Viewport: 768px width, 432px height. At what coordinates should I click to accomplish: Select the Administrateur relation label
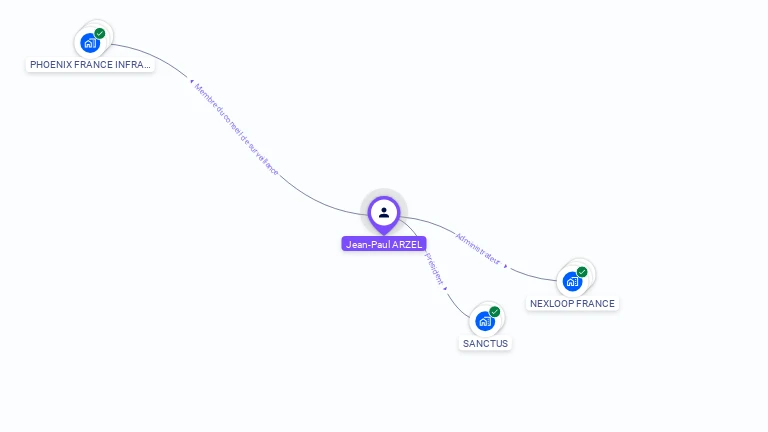tap(478, 249)
